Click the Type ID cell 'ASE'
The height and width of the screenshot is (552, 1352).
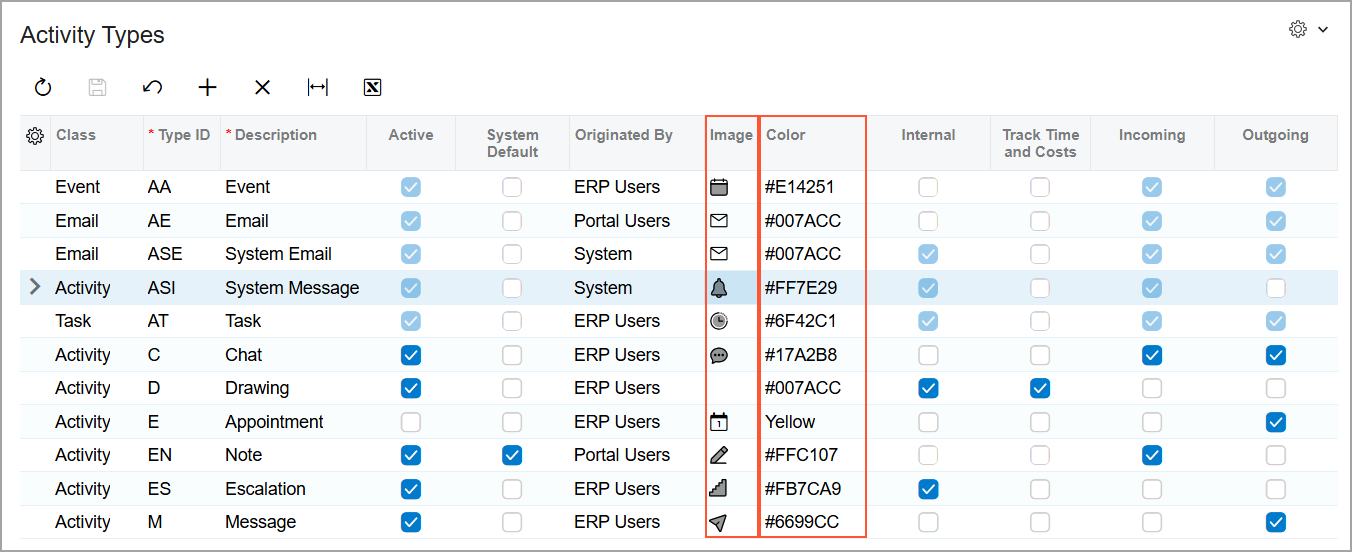point(165,254)
